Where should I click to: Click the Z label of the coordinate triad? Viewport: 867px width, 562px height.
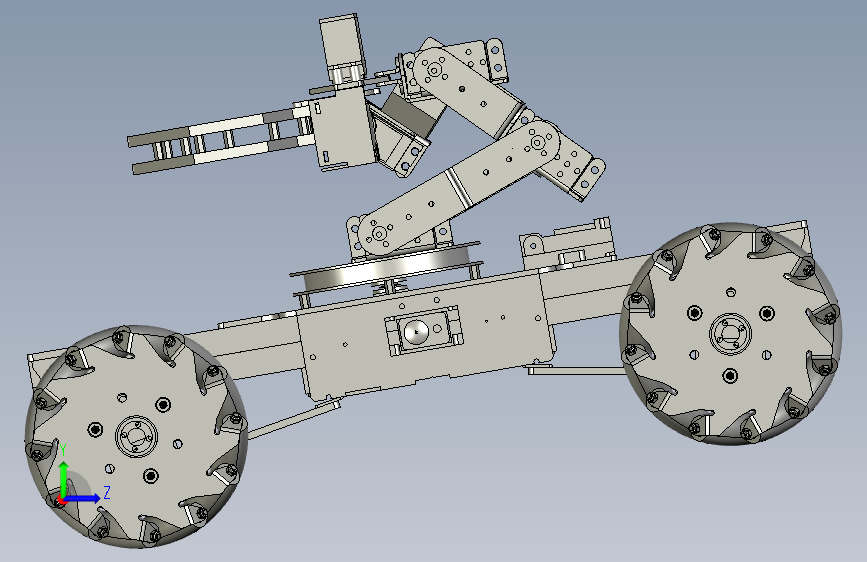(x=107, y=492)
